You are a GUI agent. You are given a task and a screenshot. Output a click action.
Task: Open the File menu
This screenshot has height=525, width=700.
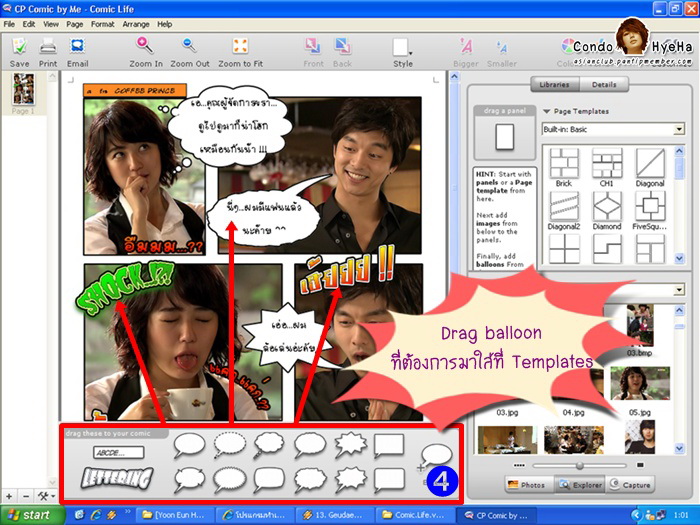tap(9, 24)
